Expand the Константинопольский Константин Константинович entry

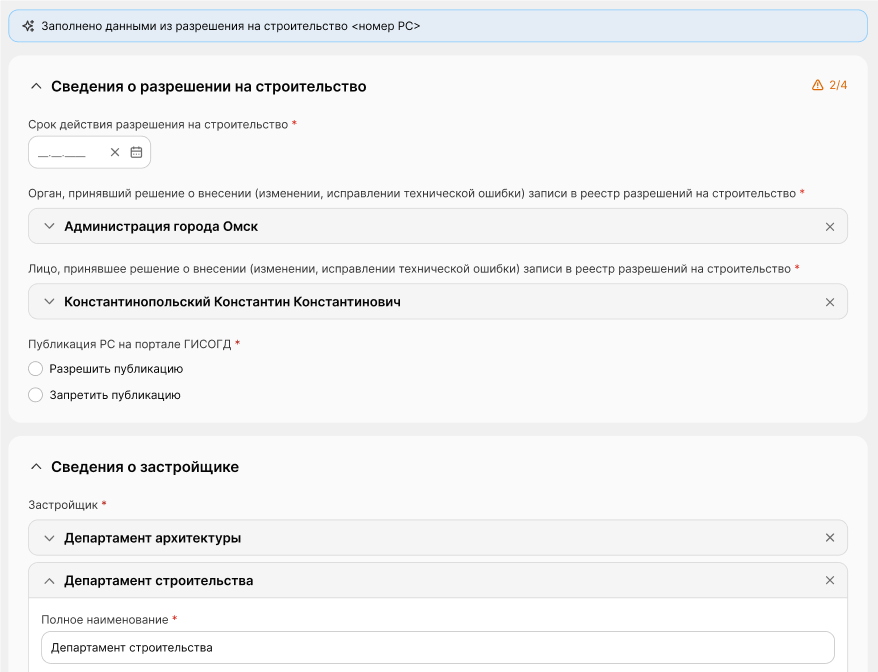point(49,302)
